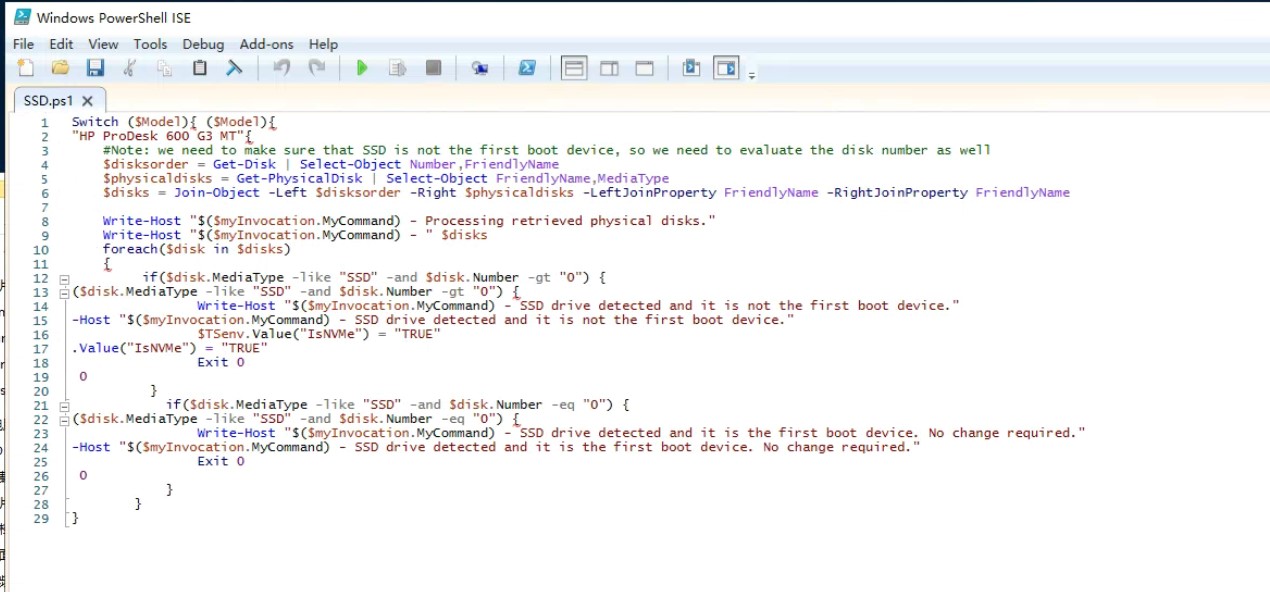
Task: Collapse the code region at line 21
Action: pos(65,405)
